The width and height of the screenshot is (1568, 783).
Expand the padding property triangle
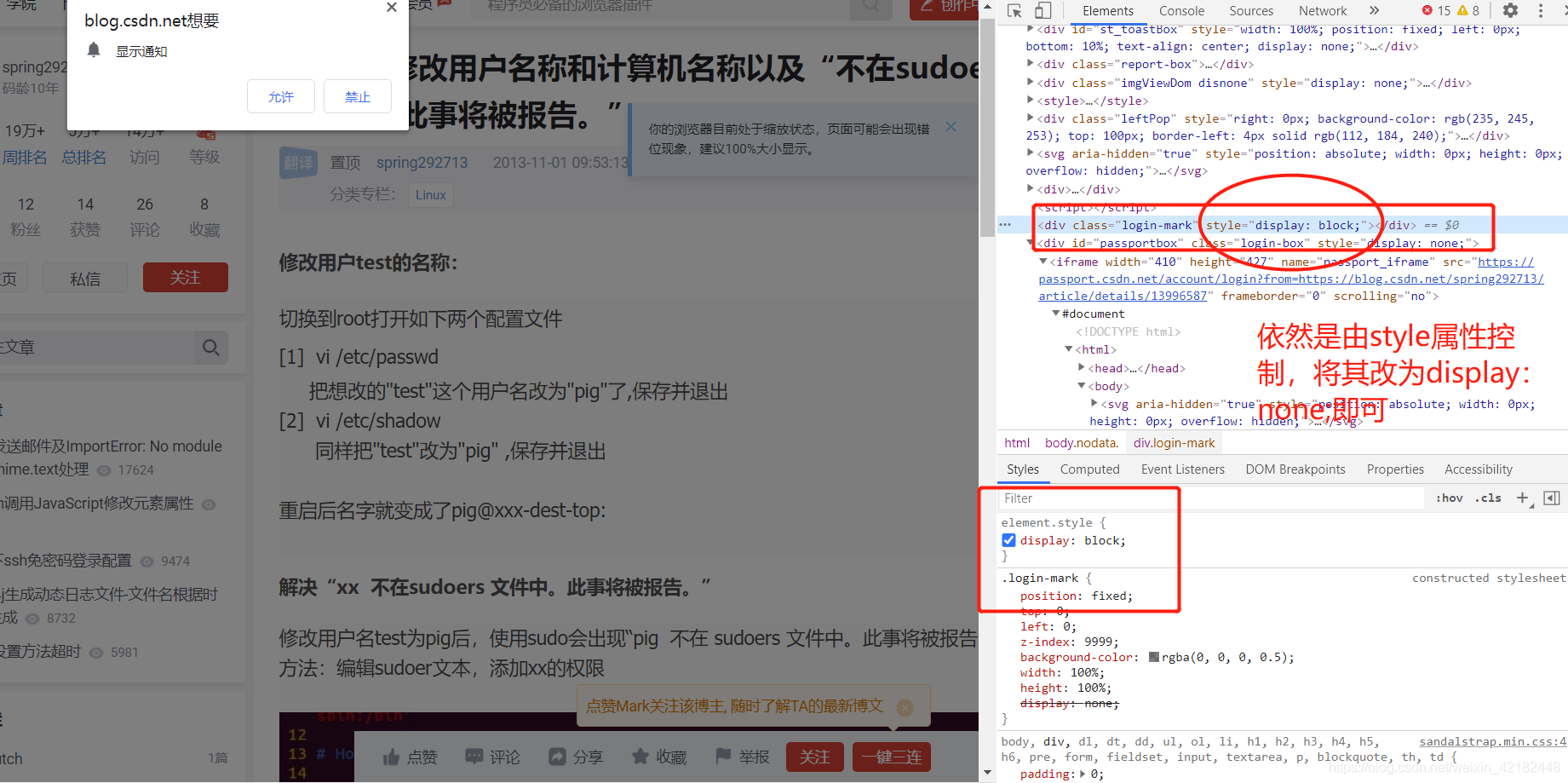[x=1083, y=774]
